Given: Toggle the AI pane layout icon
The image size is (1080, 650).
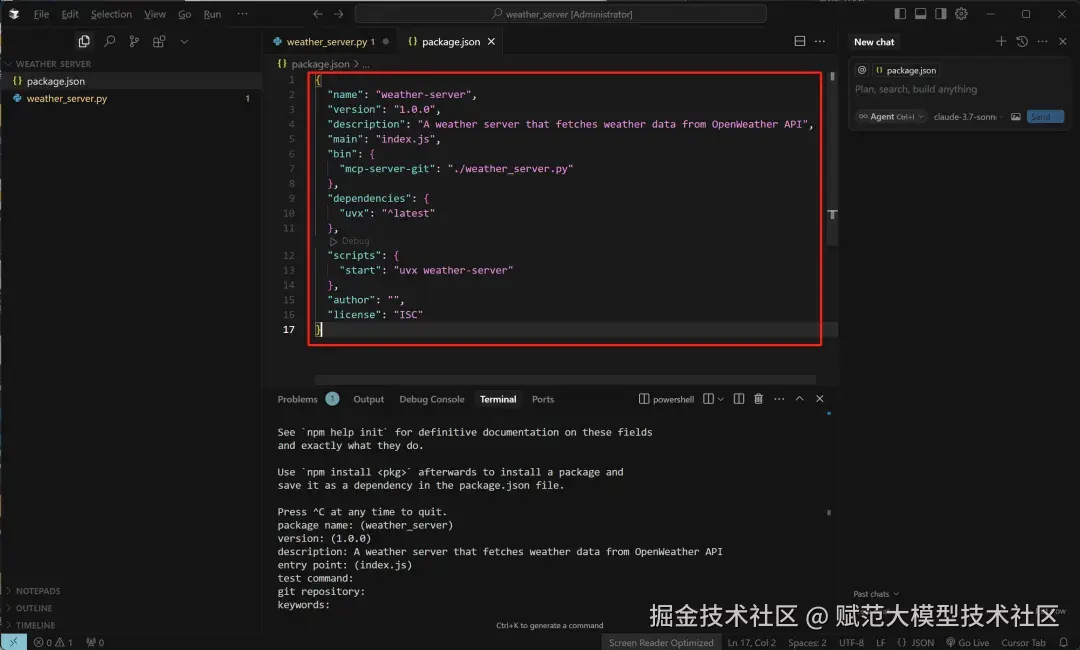Looking at the screenshot, I should point(940,14).
